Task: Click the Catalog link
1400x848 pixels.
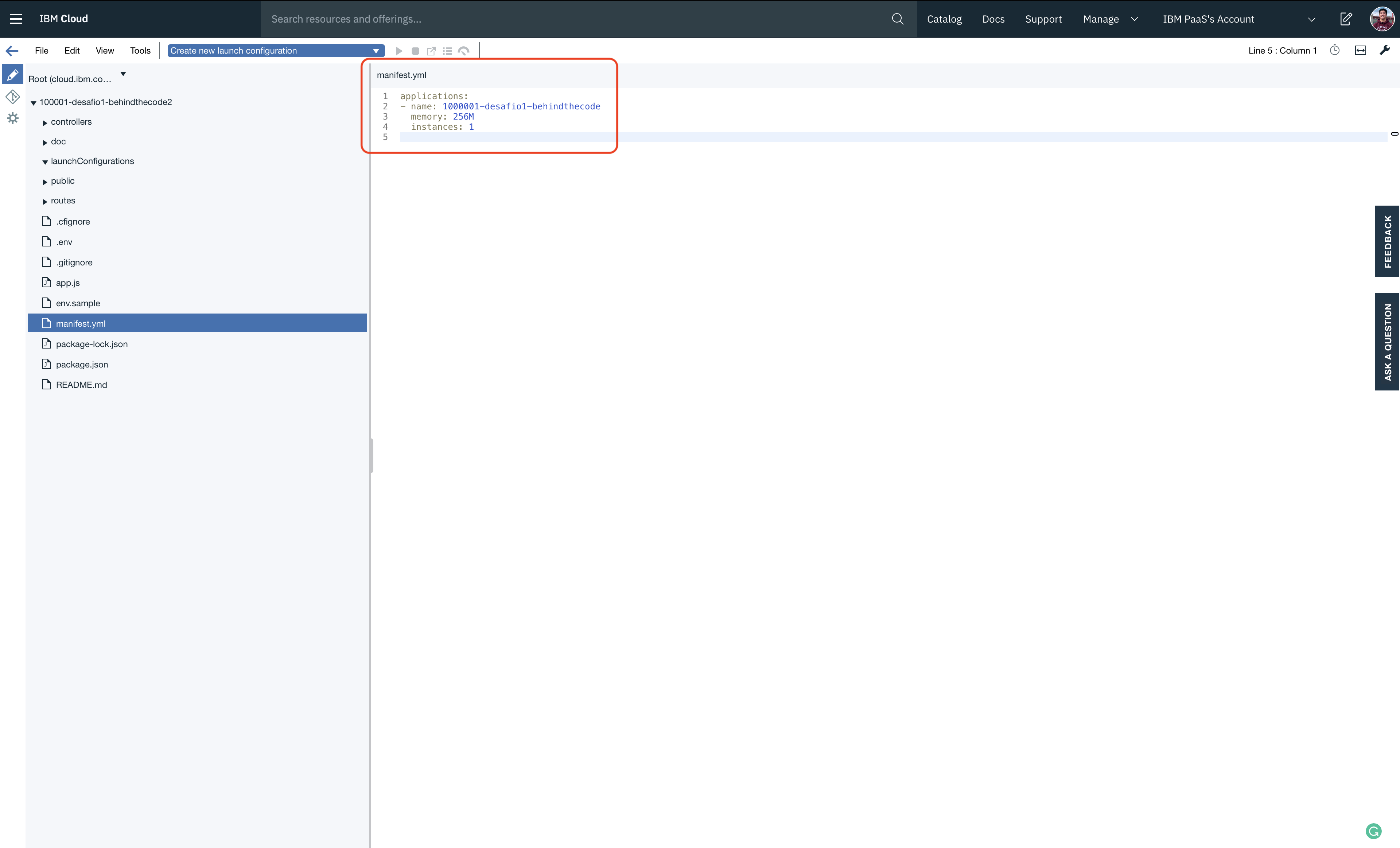Action: click(x=944, y=19)
